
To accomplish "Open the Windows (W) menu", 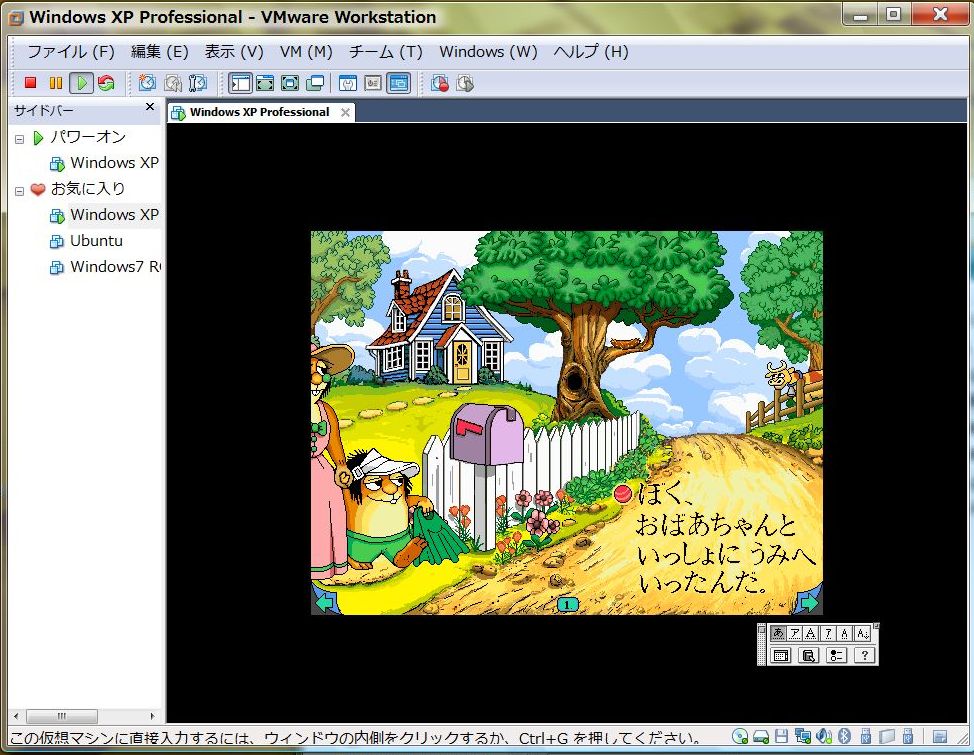I will click(x=488, y=52).
